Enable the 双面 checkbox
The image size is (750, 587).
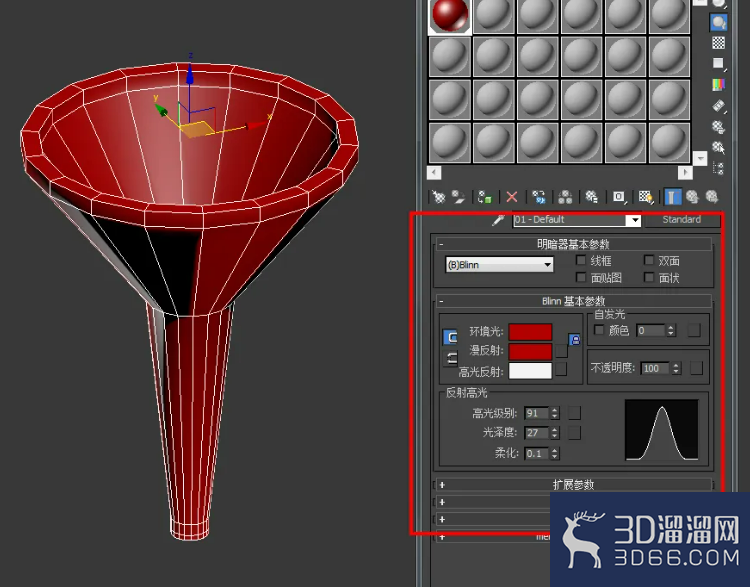coord(649,260)
